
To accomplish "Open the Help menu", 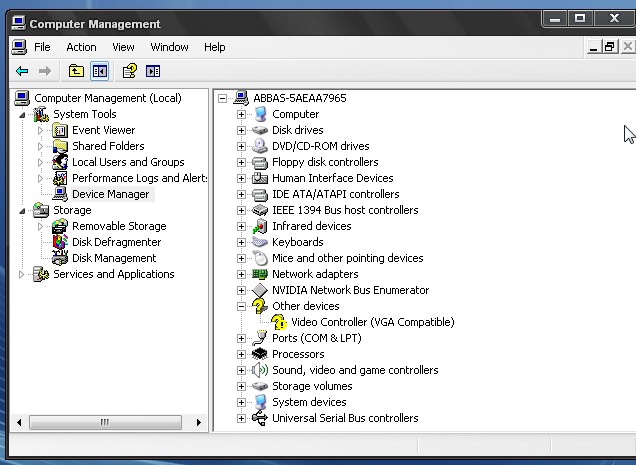I will (215, 47).
